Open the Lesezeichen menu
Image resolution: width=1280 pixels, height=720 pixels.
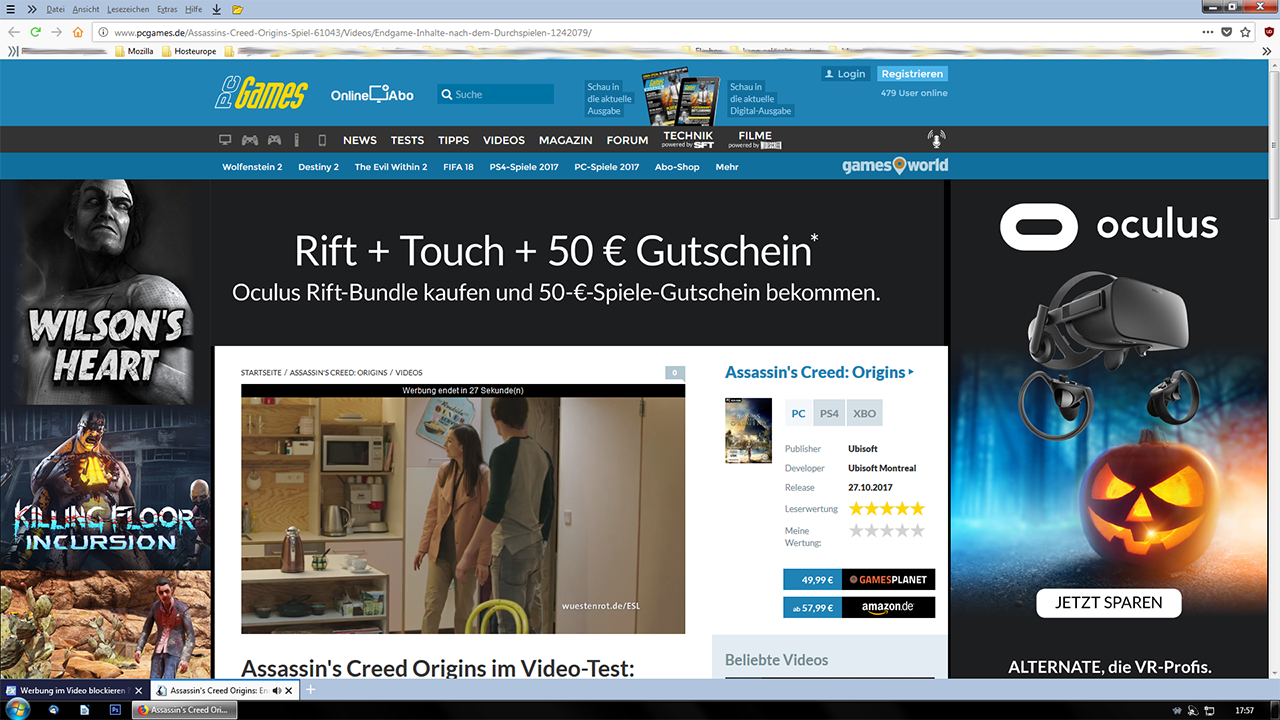point(128,9)
